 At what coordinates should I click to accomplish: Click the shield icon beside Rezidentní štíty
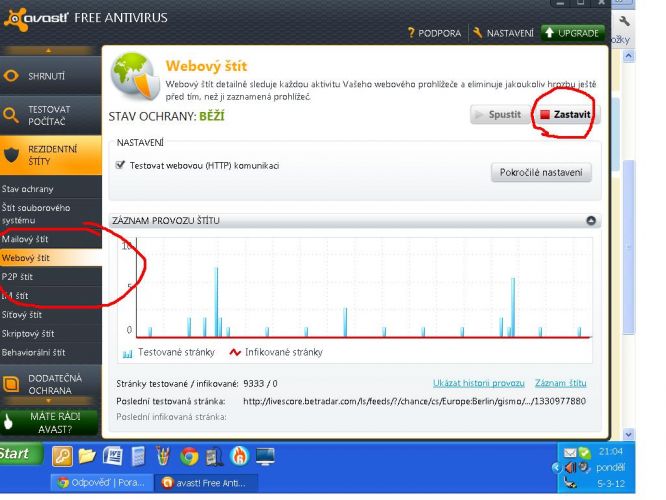click(11, 155)
